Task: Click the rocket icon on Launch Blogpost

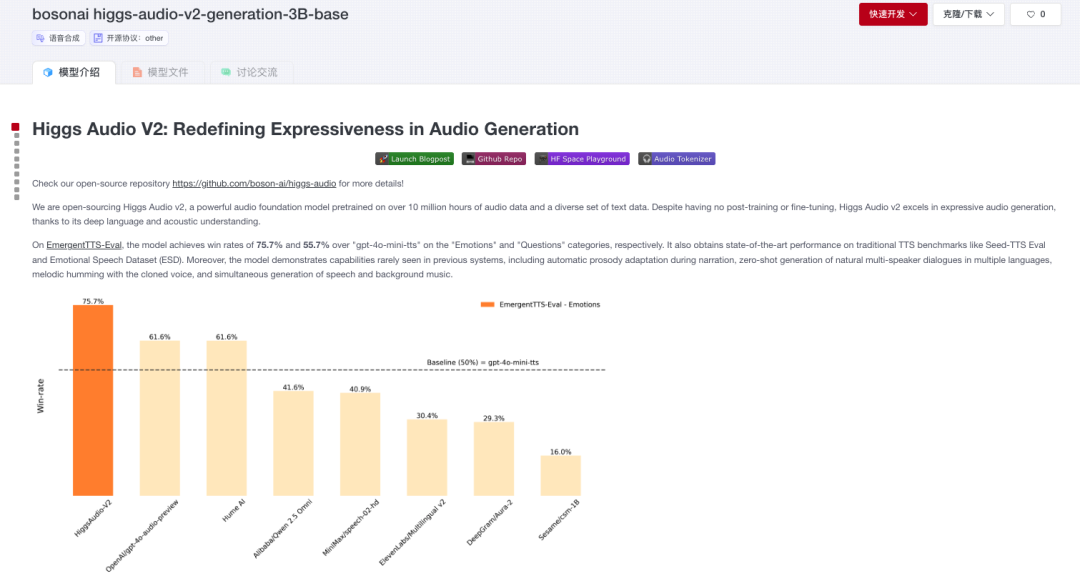Action: tap(383, 159)
